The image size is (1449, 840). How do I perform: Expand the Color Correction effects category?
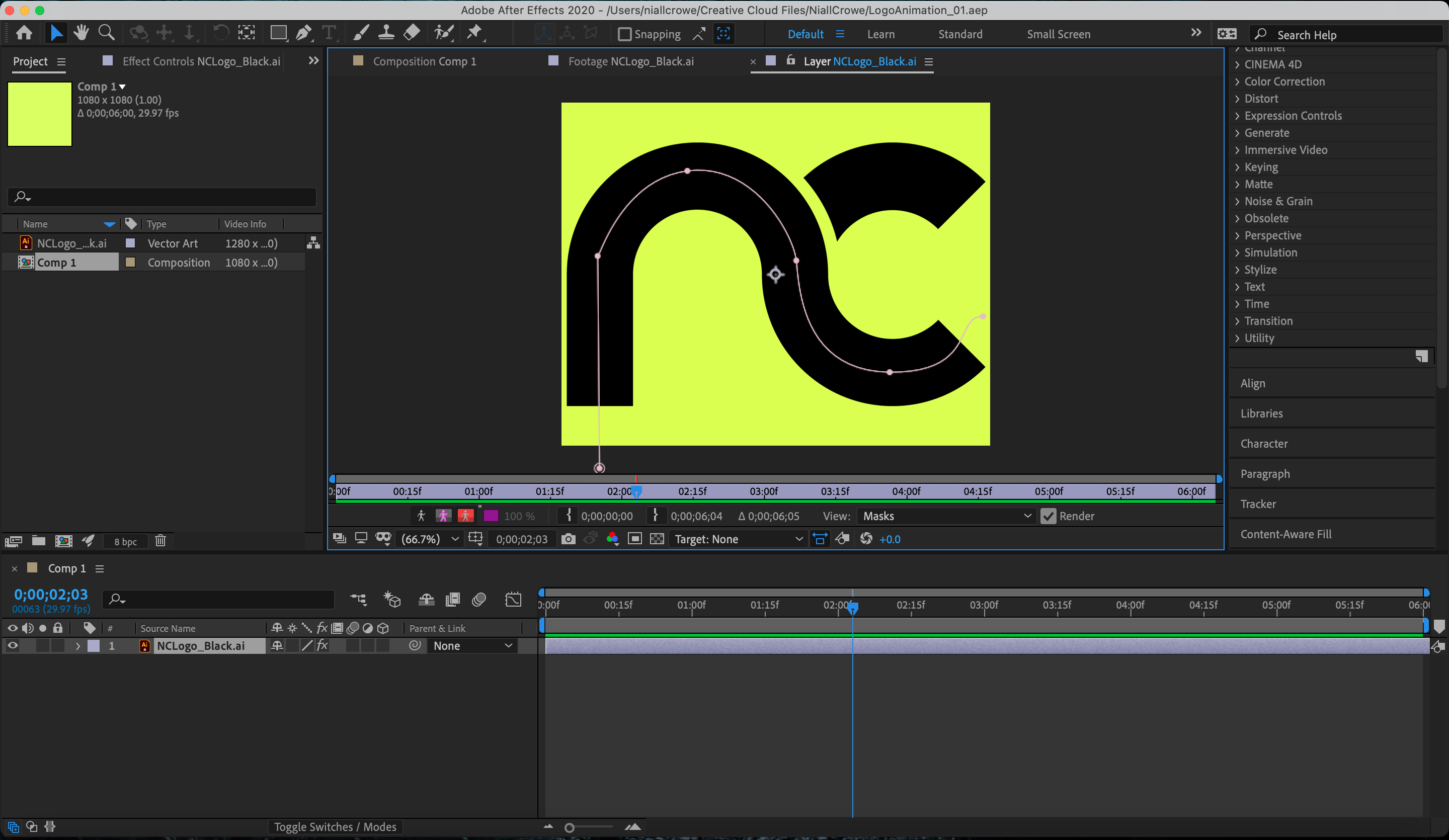click(1283, 81)
